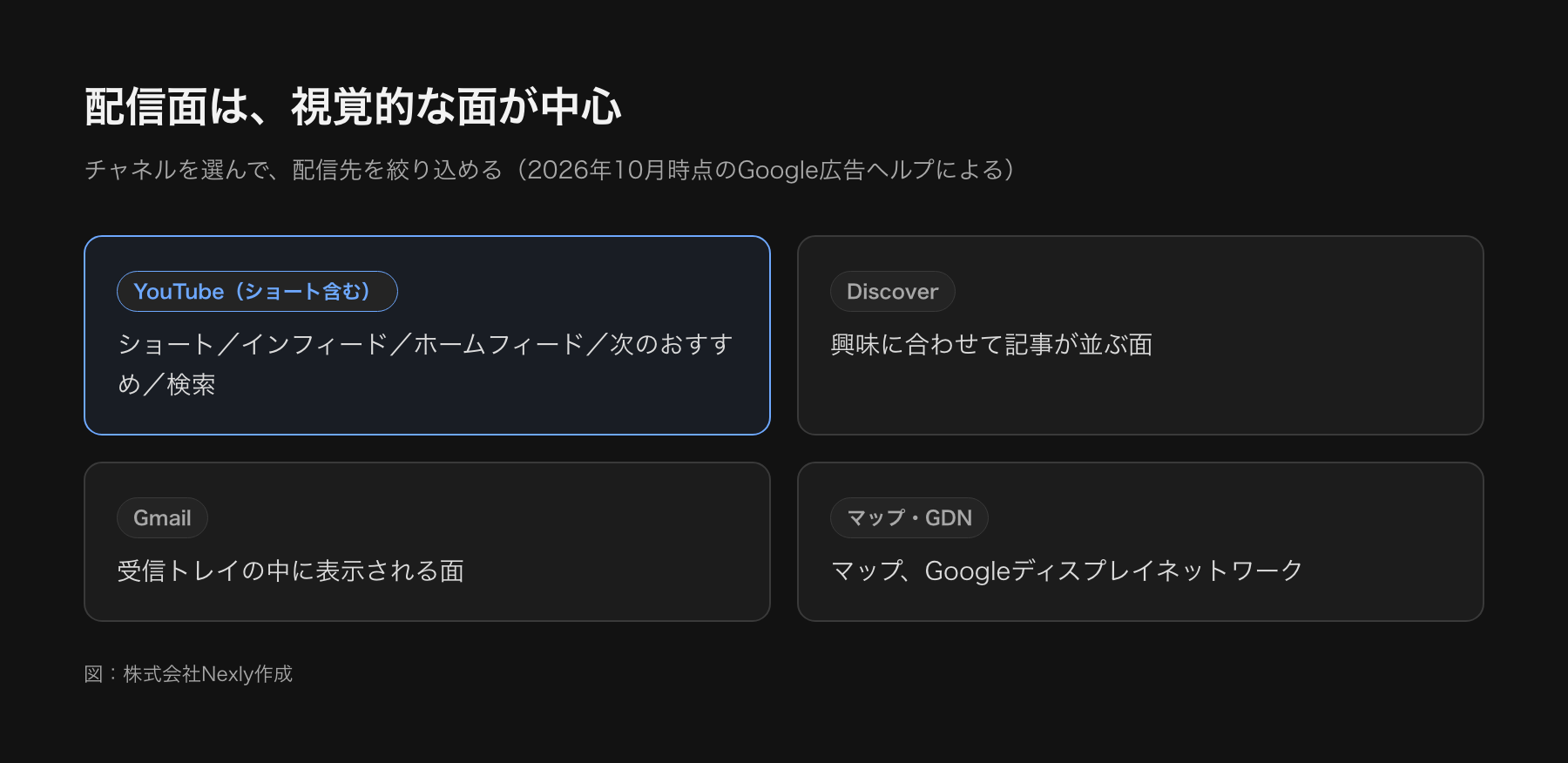Click the caption 図：株式会社Nexly作成
1568x763 pixels.
[188, 673]
